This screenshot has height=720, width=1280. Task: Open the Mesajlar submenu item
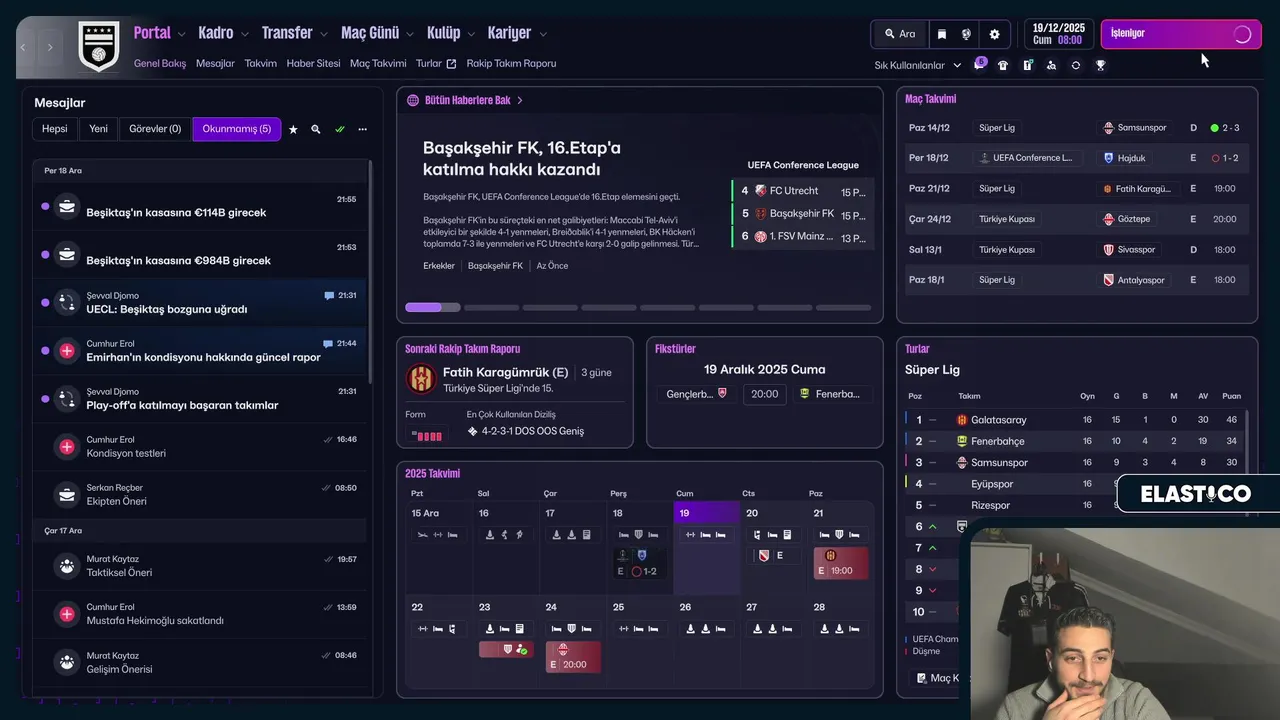(x=215, y=63)
